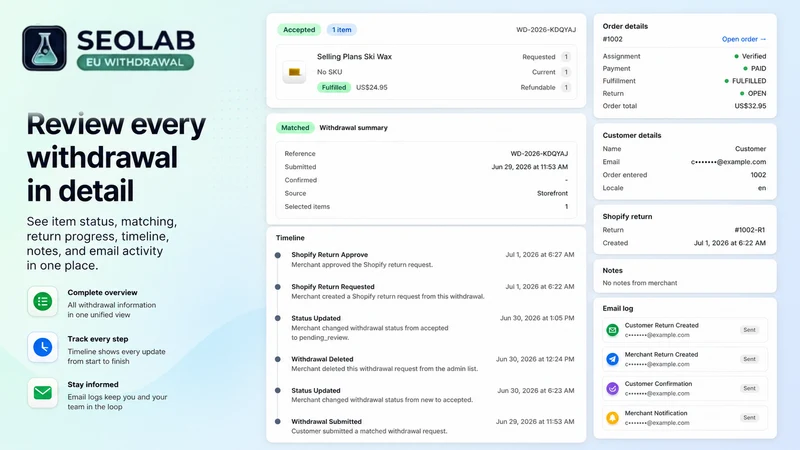Screen dimensions: 800x450
Task: Click the customer email in Customer details
Action: tap(728, 162)
